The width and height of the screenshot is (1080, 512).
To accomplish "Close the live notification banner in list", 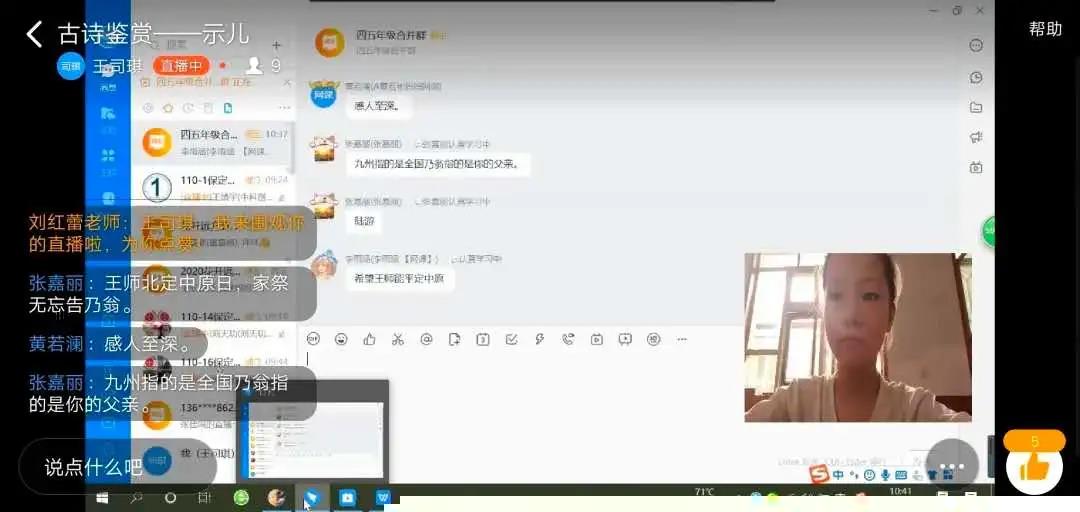I will (287, 82).
